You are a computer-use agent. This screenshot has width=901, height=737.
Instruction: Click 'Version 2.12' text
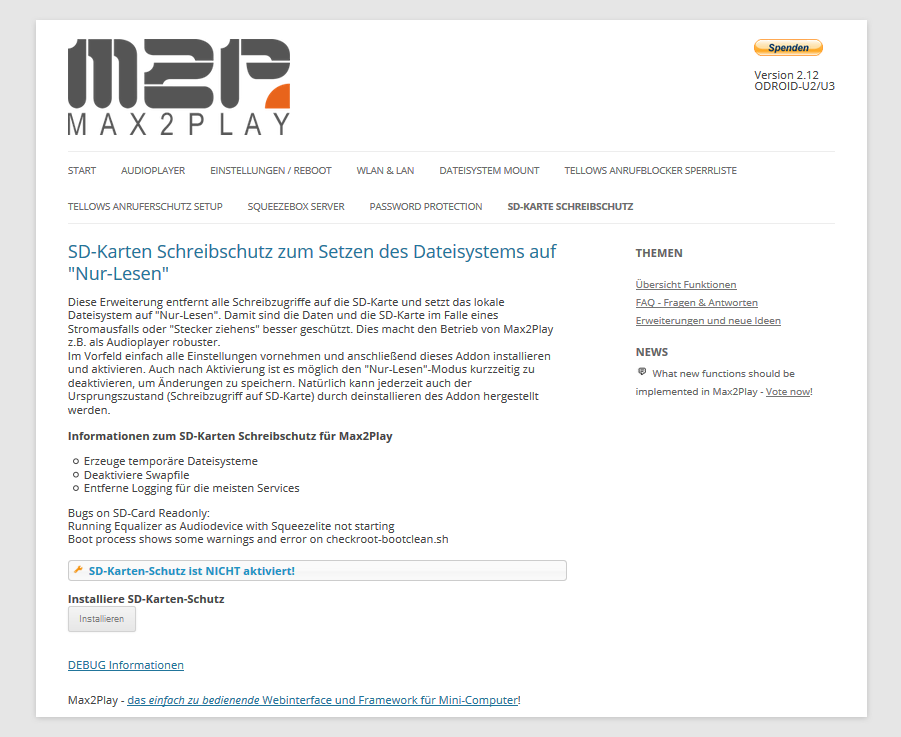[786, 75]
